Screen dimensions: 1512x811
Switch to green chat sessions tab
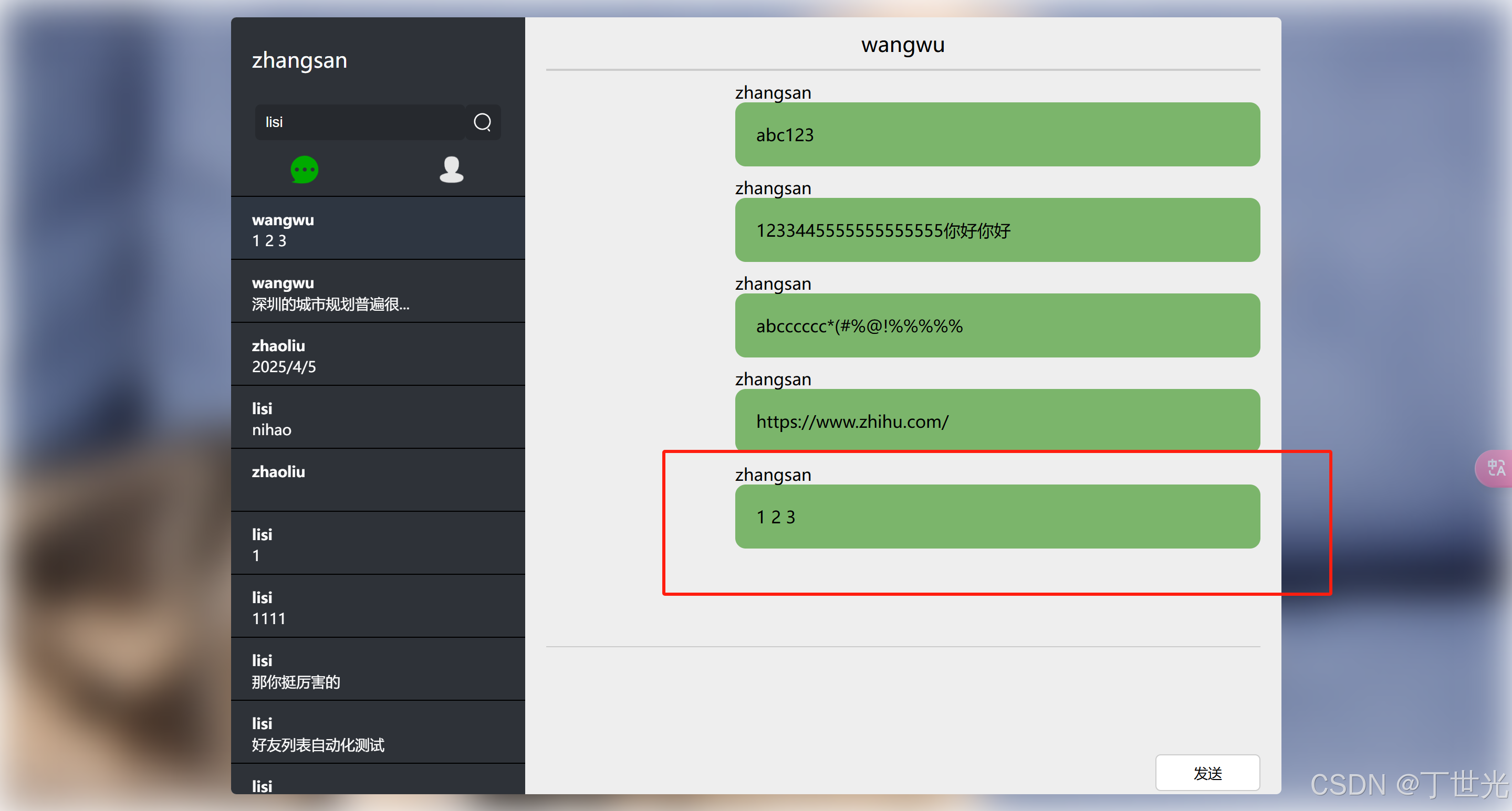(304, 170)
